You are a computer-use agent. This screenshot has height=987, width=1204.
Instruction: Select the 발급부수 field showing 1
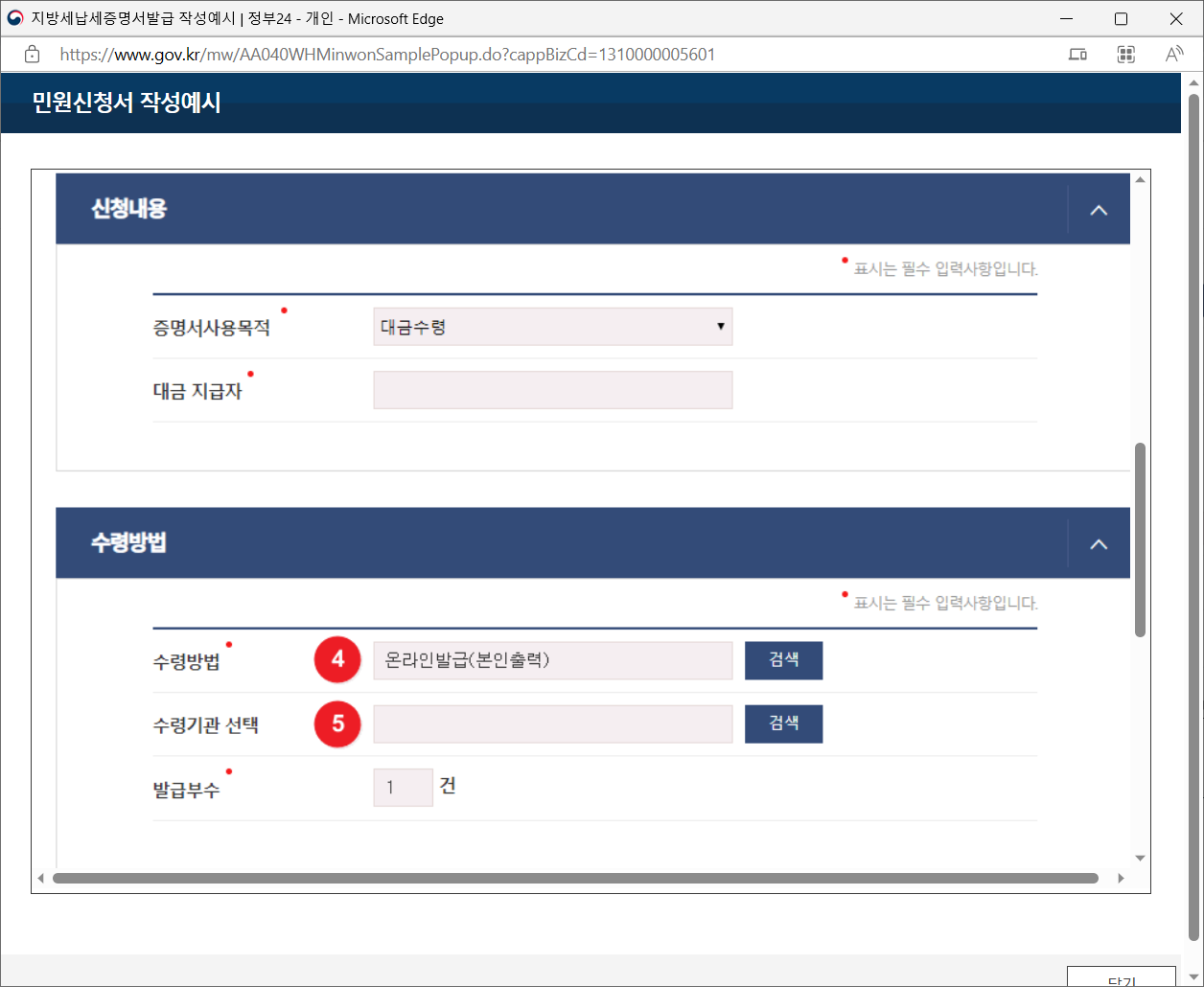coord(403,787)
